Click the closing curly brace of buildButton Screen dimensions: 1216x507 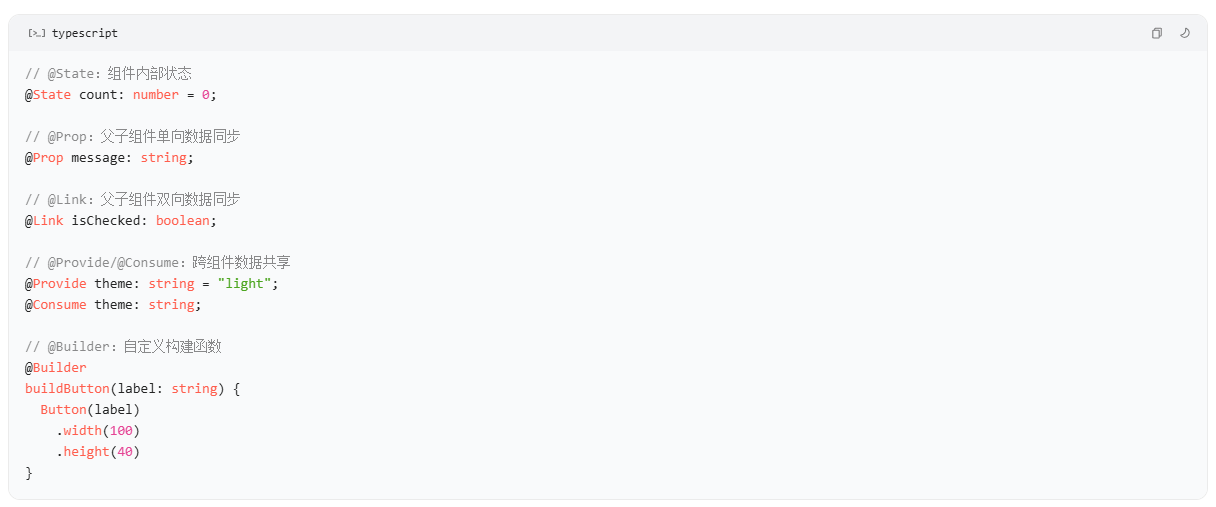(x=29, y=473)
